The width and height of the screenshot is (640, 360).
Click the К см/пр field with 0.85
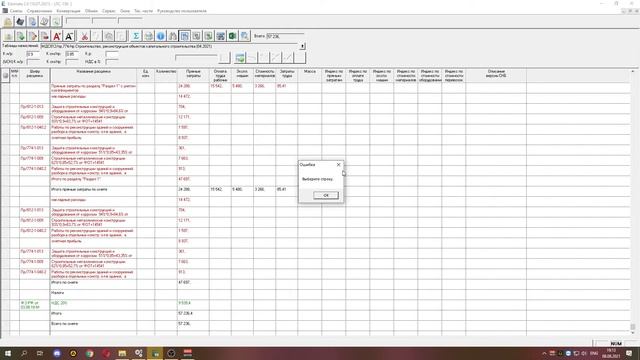72,54
